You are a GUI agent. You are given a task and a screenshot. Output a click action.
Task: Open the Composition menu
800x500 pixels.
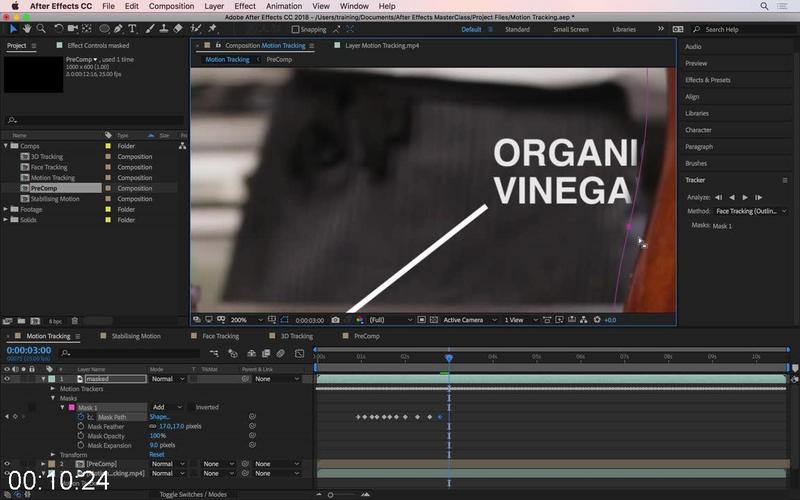(171, 6)
